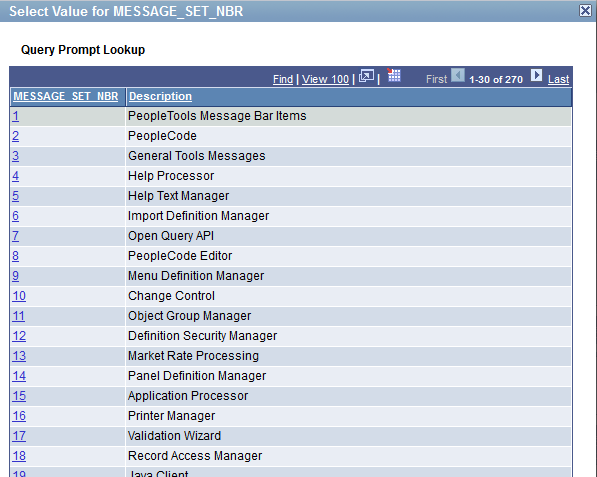This screenshot has height=477, width=597.
Task: Select message set number 12
Action: [x=19, y=336]
